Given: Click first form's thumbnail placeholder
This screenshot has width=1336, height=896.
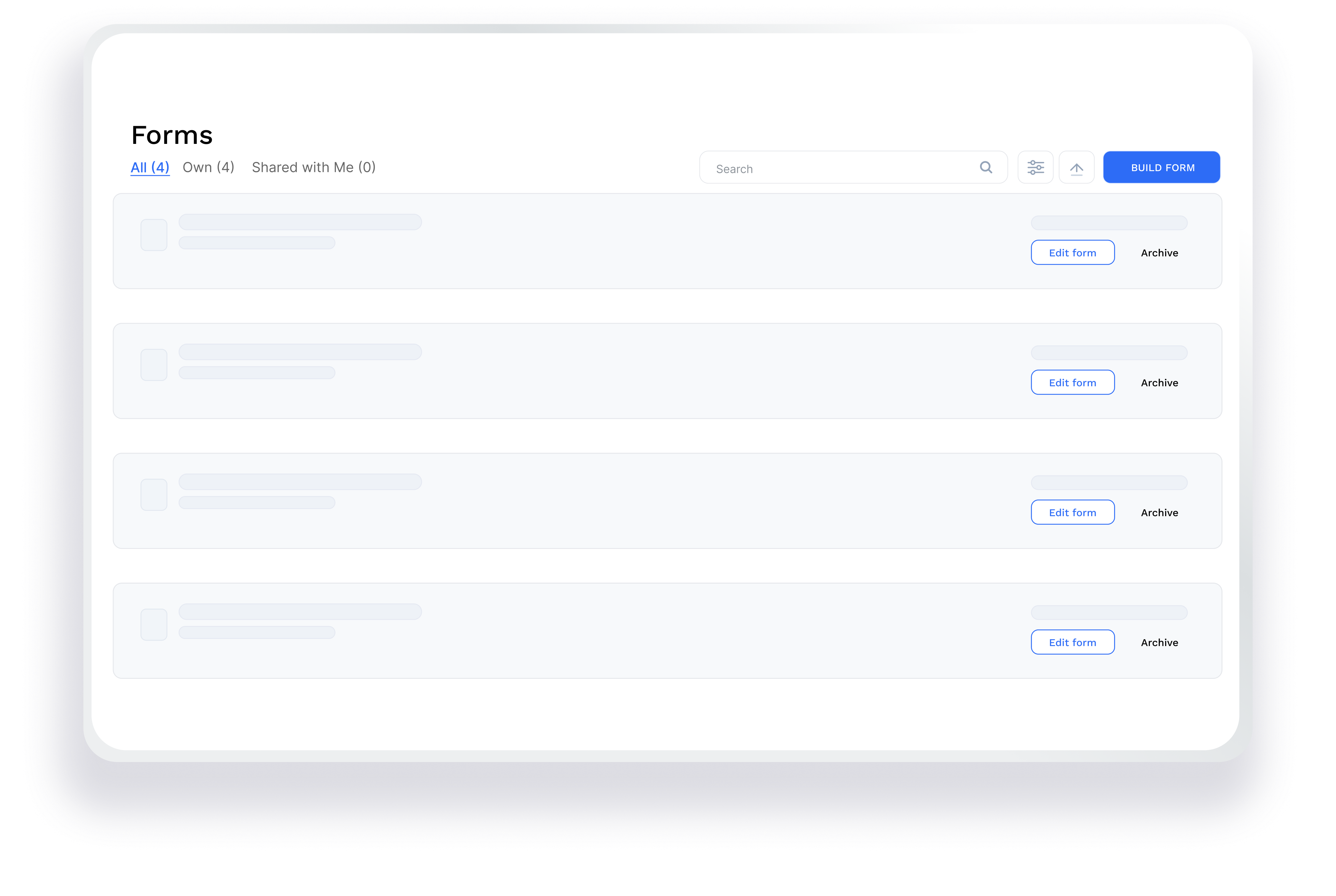Looking at the screenshot, I should pos(154,235).
